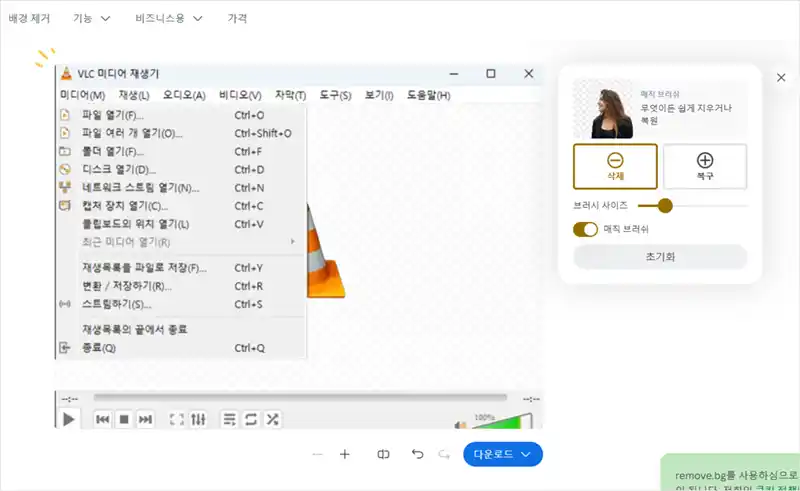Image resolution: width=800 pixels, height=491 pixels.
Task: Open the 다운로드 dropdown arrow
Action: 526,454
